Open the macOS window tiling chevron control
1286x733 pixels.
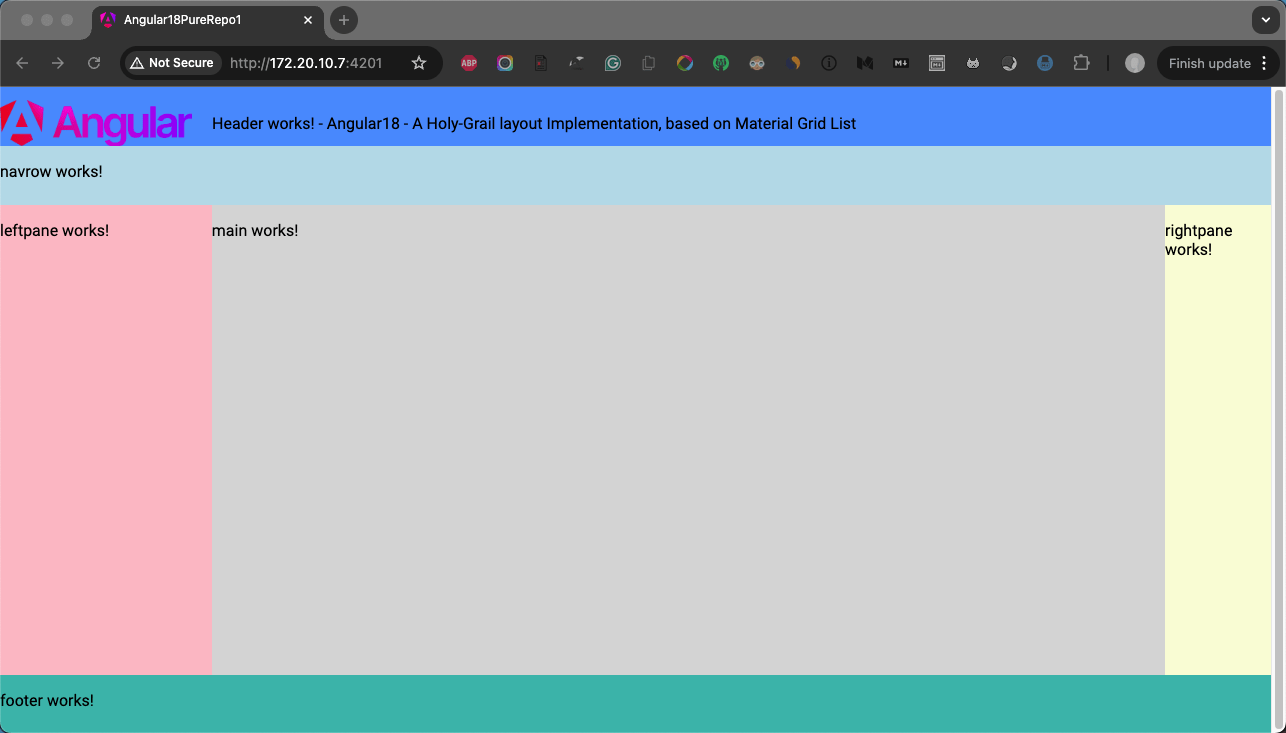tap(1266, 19)
